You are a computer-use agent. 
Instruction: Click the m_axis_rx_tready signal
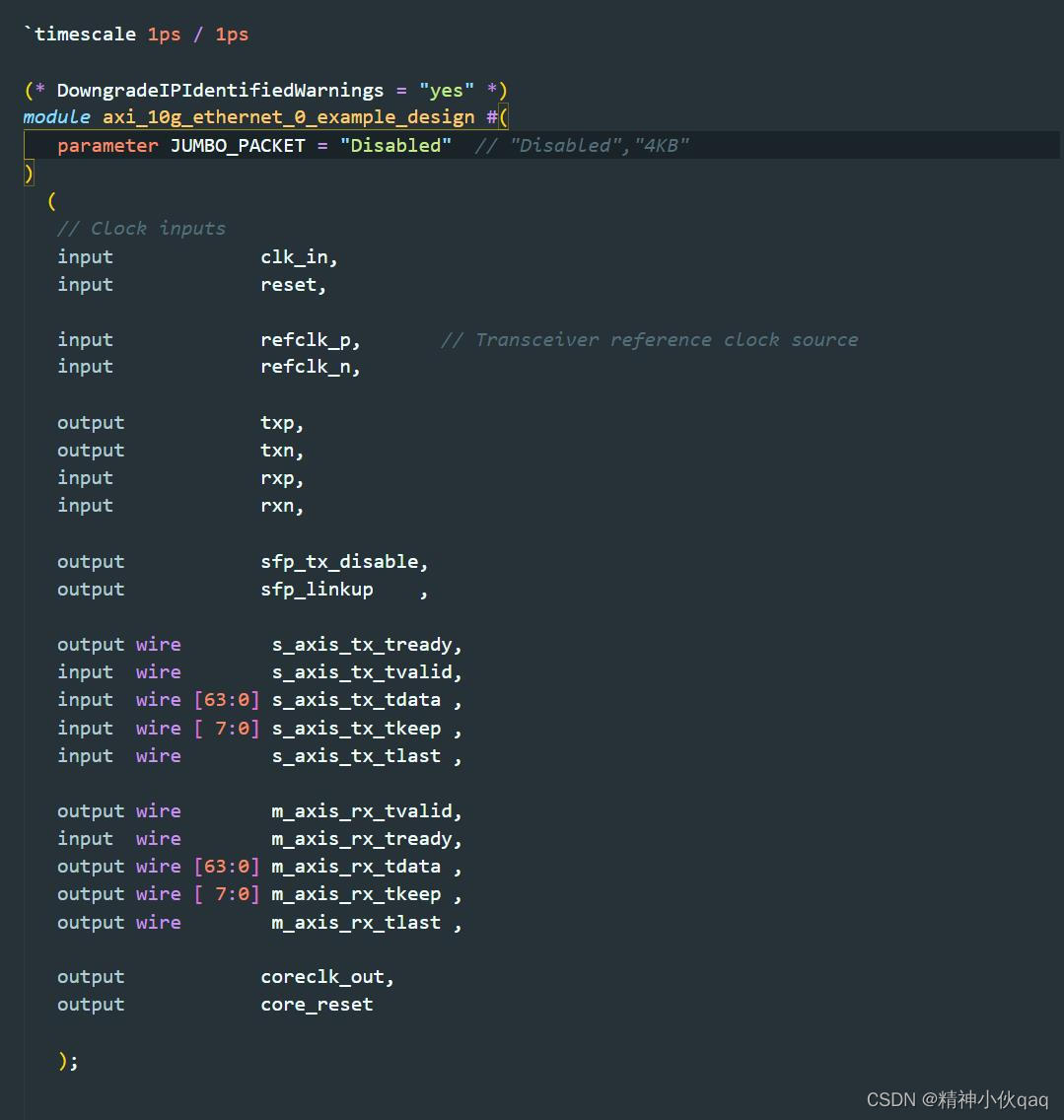362,839
